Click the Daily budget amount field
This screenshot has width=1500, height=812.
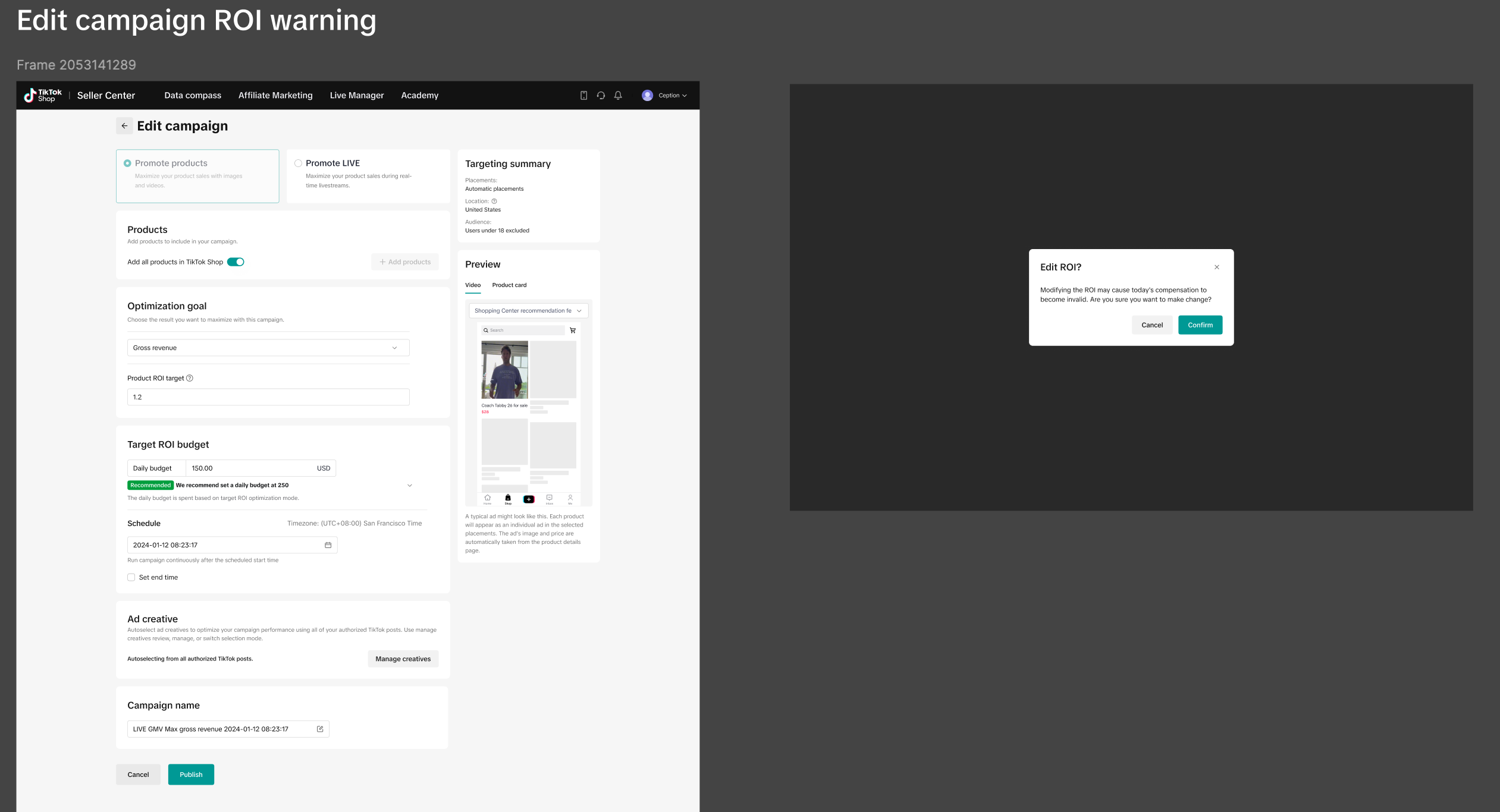[x=250, y=468]
